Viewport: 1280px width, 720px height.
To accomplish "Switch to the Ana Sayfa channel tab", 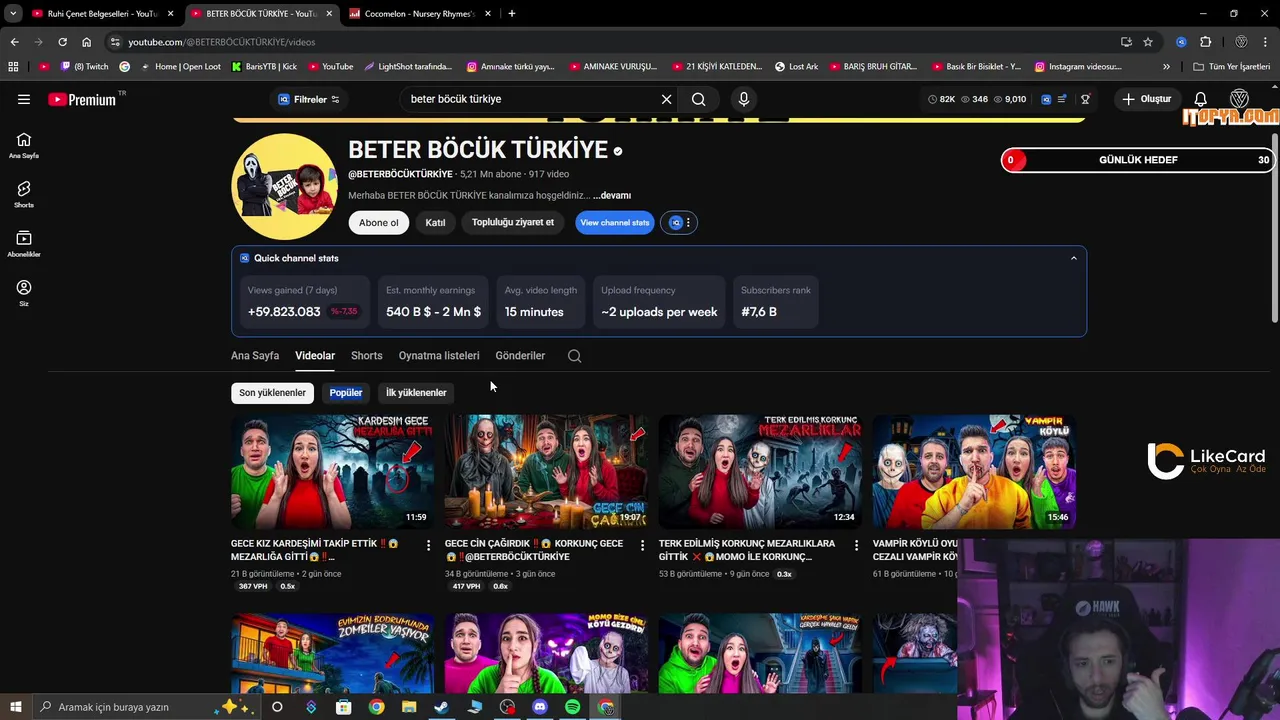I will coord(255,356).
